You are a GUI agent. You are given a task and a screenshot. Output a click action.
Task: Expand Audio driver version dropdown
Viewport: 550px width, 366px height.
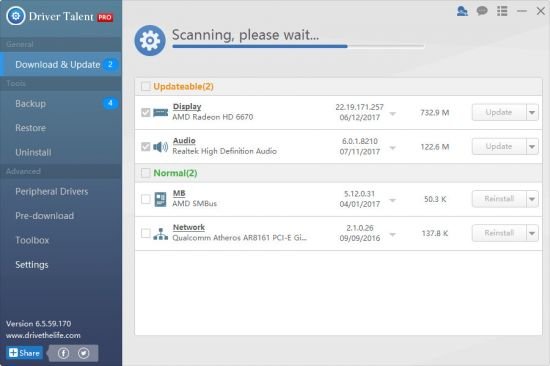point(393,148)
